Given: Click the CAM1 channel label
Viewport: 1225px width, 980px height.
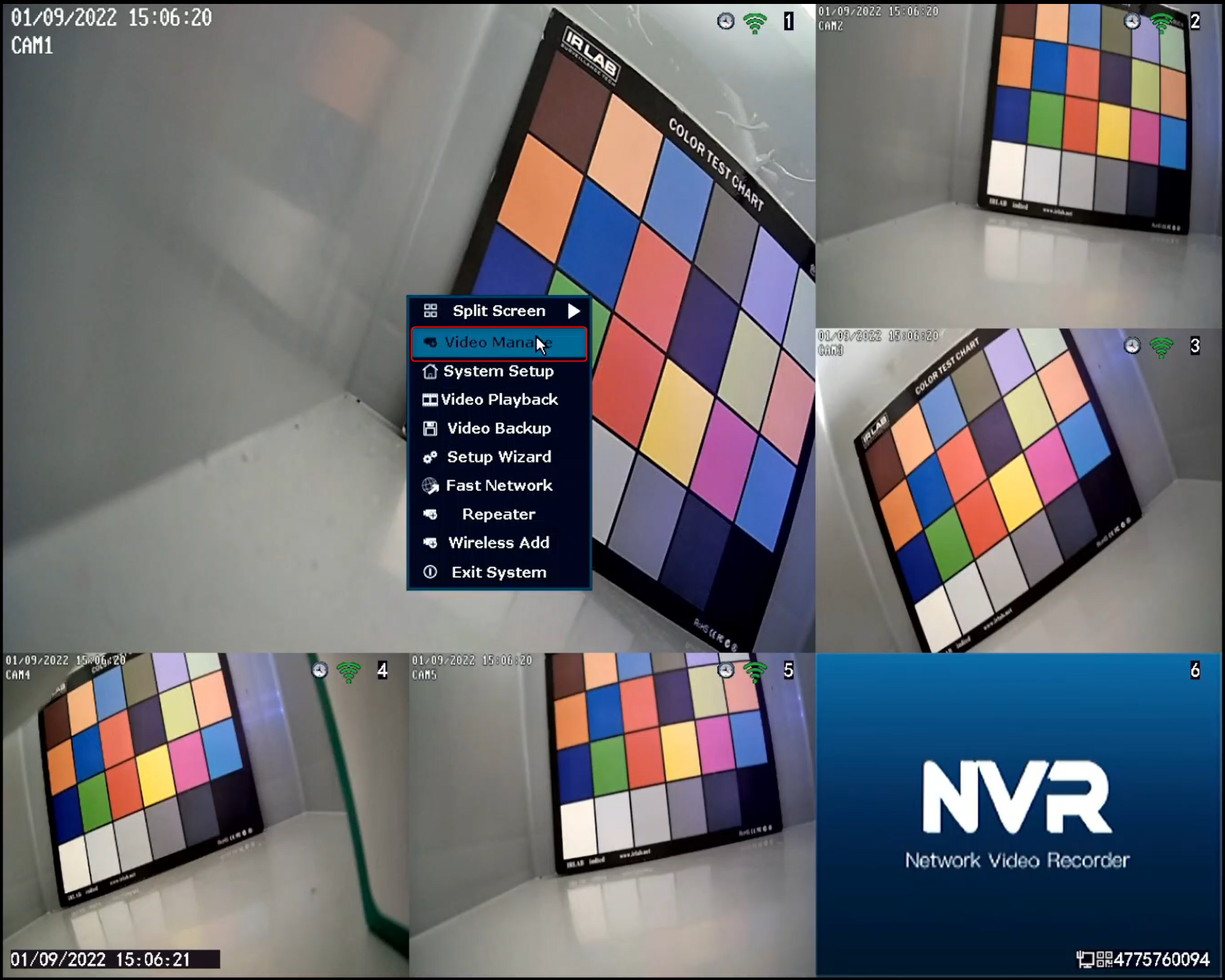Looking at the screenshot, I should click(x=31, y=46).
